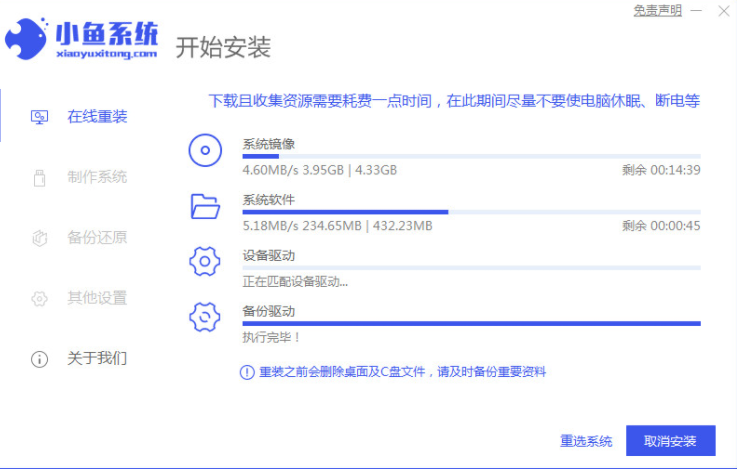This screenshot has height=469, width=737.
Task: Click the 重装之前会删除桌面及C盘文件 warning text
Action: 402,372
